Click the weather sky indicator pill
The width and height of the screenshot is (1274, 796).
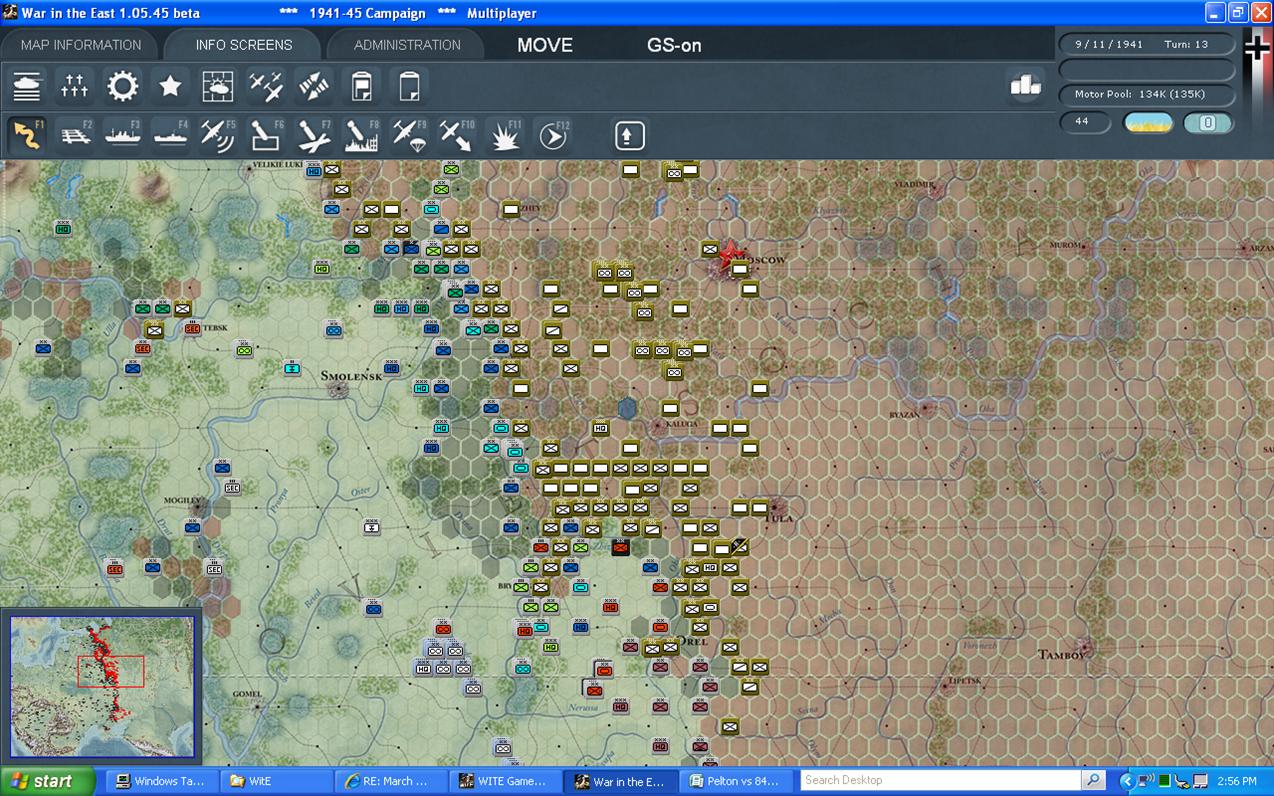1149,123
